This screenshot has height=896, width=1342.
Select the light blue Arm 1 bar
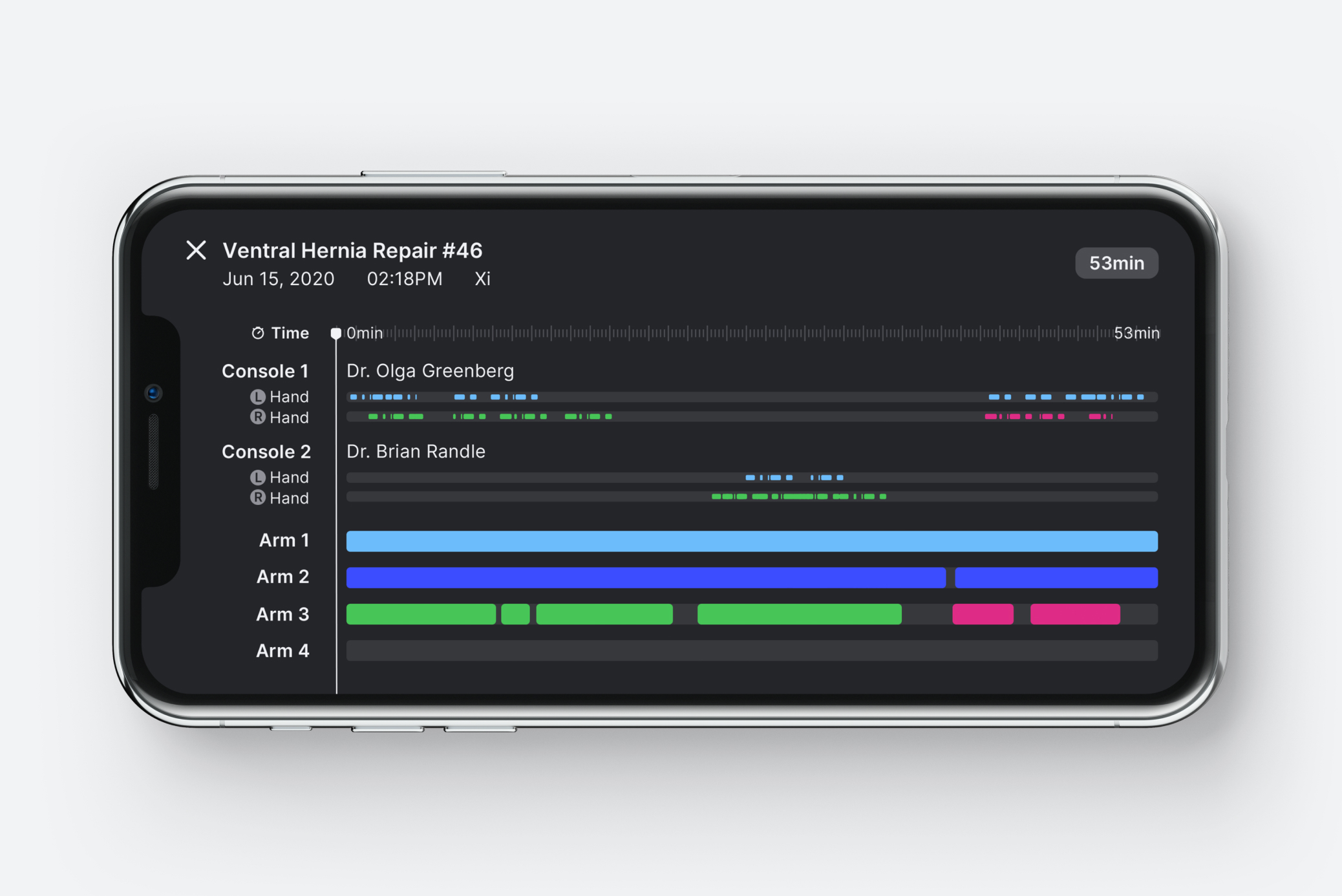(x=751, y=541)
